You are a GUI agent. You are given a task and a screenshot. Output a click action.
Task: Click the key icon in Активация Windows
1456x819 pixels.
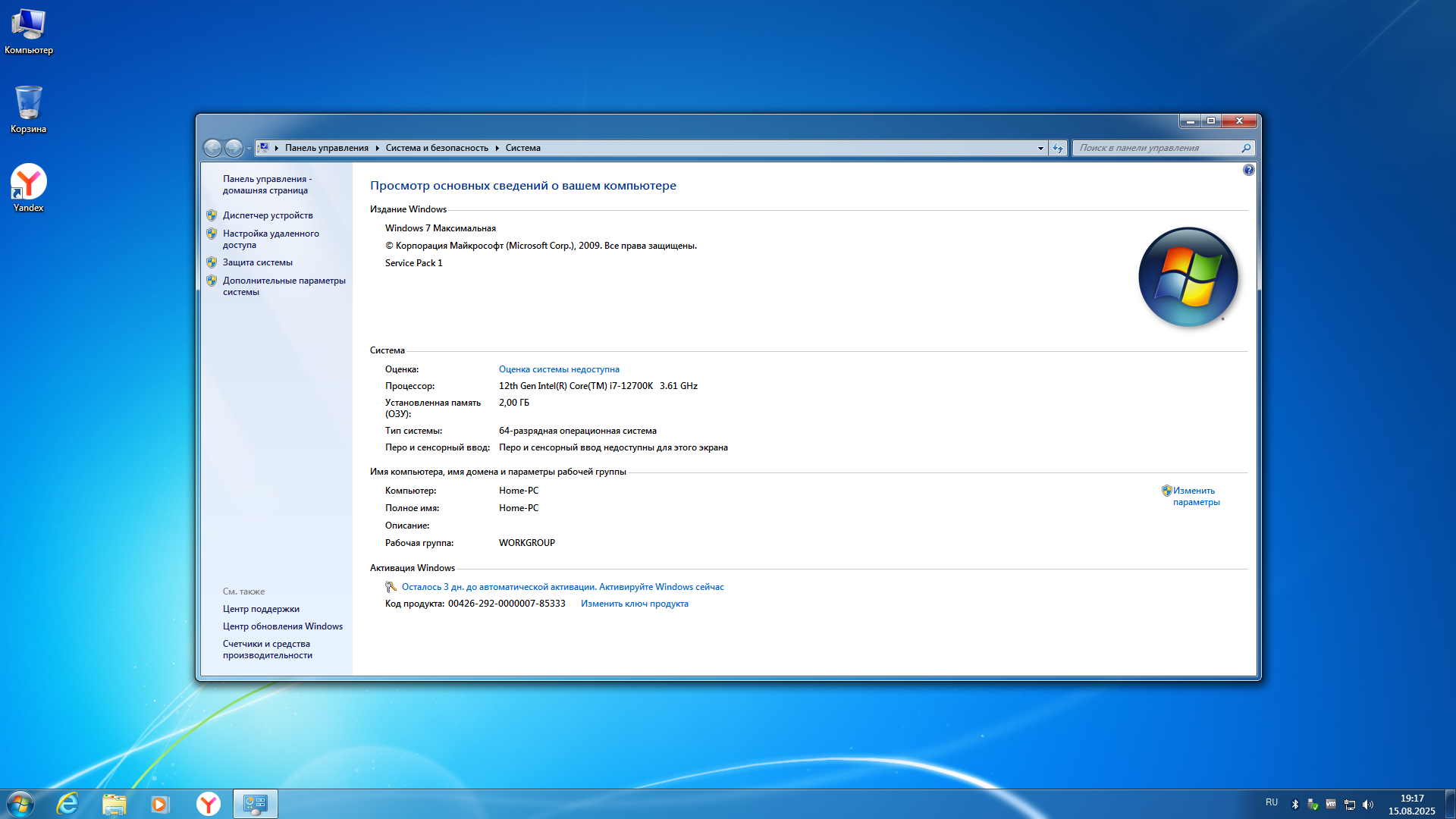click(391, 587)
